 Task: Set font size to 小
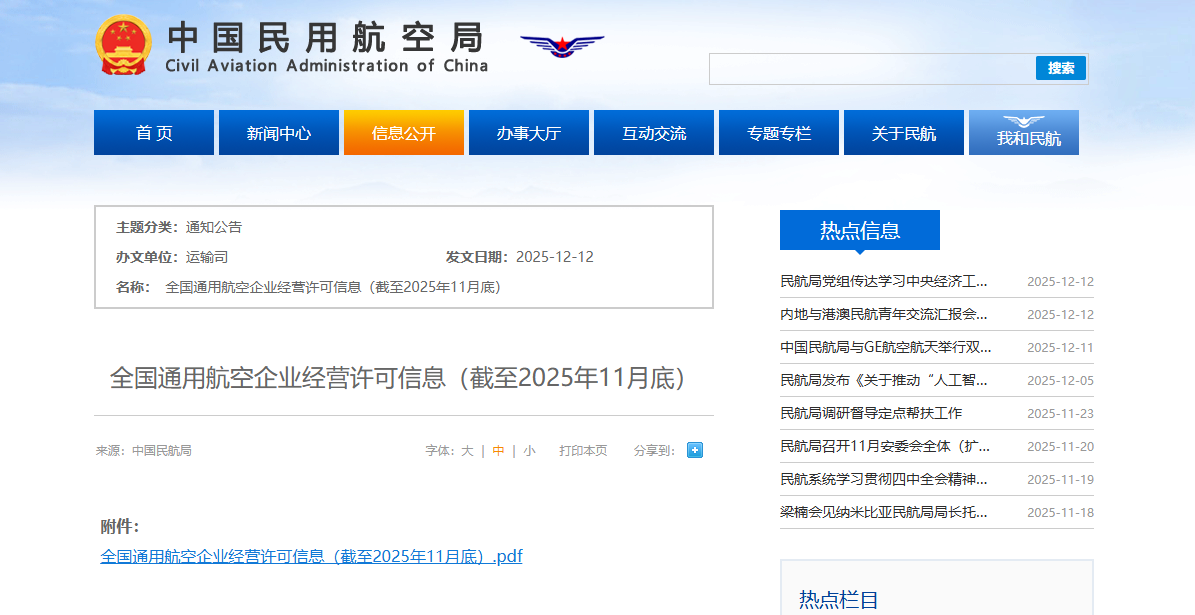(x=529, y=450)
